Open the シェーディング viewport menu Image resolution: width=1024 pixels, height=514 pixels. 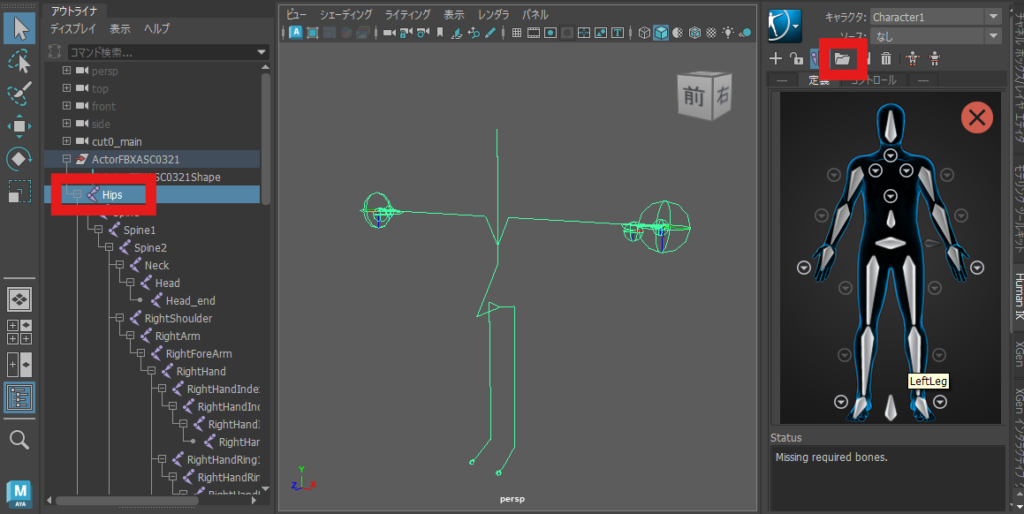[346, 15]
